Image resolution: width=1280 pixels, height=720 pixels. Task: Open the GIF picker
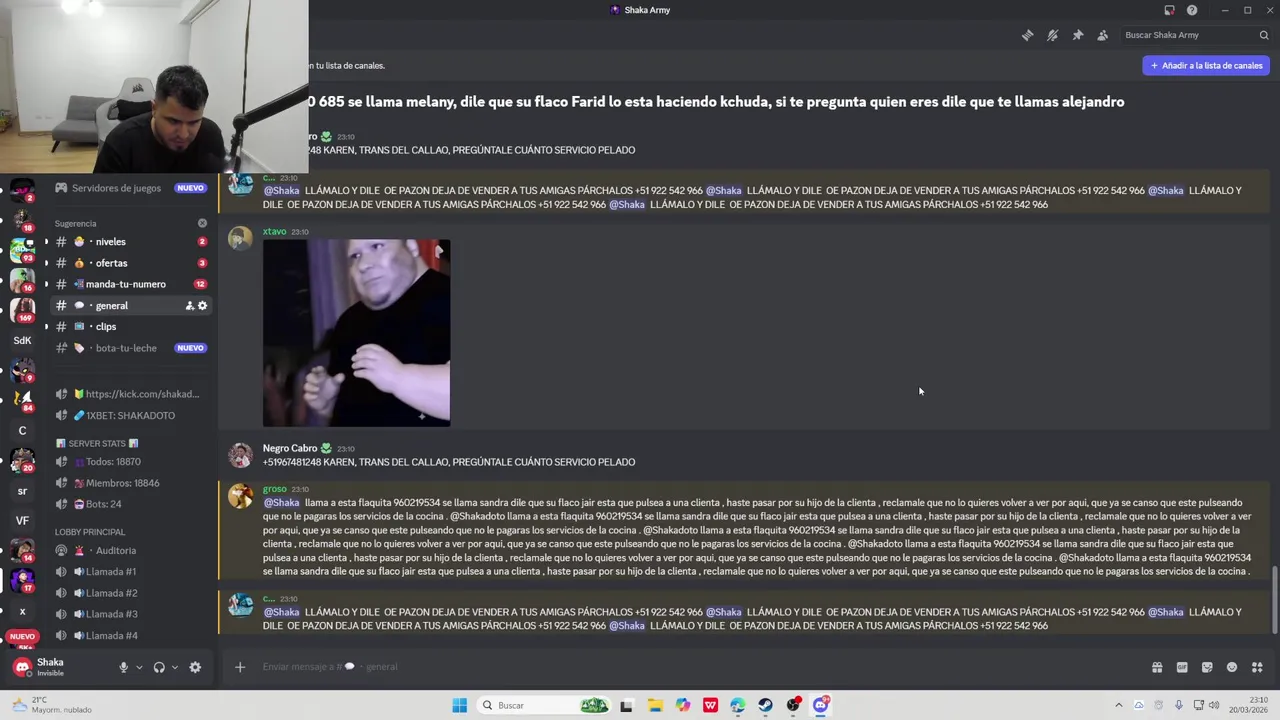1182,667
